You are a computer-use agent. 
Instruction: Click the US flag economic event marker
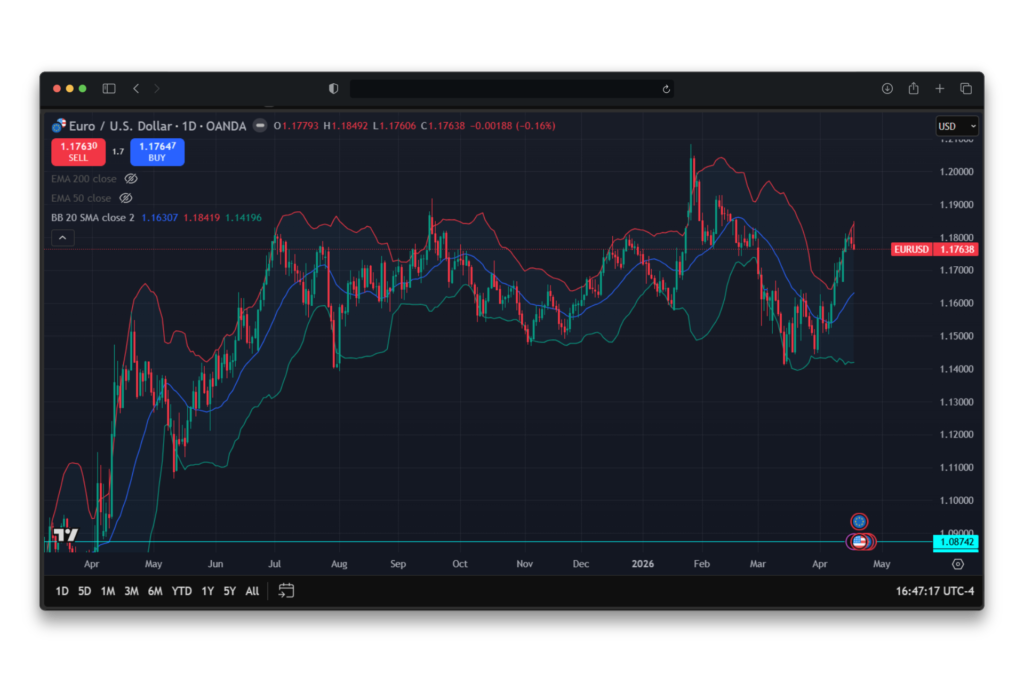[x=858, y=541]
